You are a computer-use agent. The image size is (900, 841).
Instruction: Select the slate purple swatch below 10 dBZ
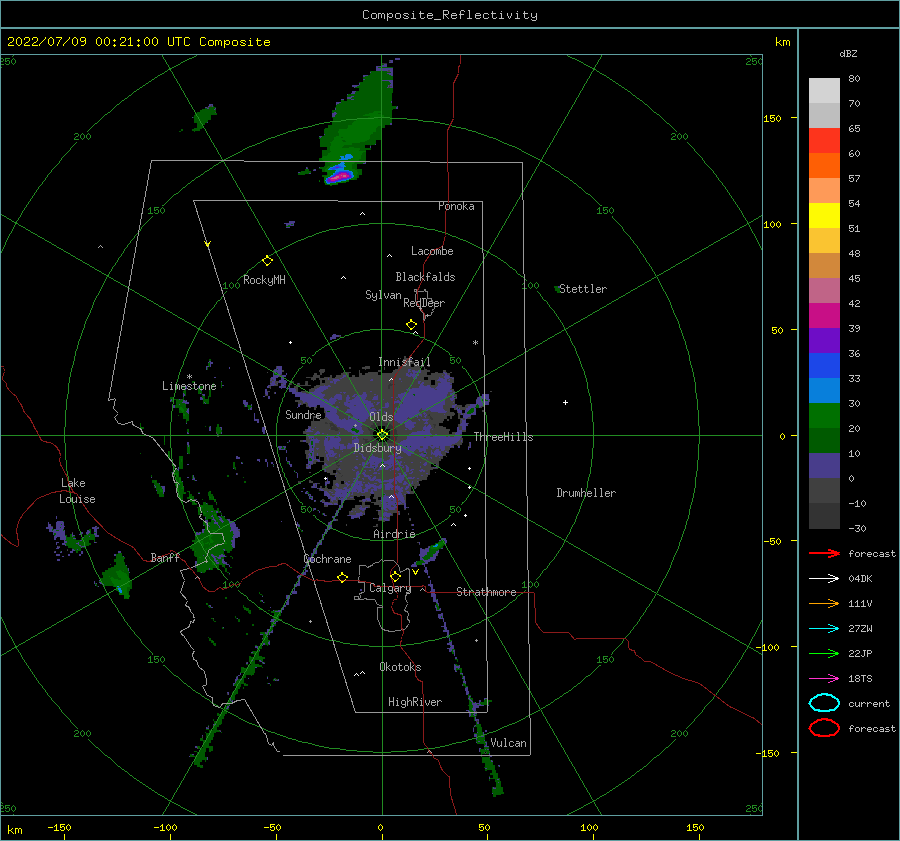pyautogui.click(x=824, y=465)
